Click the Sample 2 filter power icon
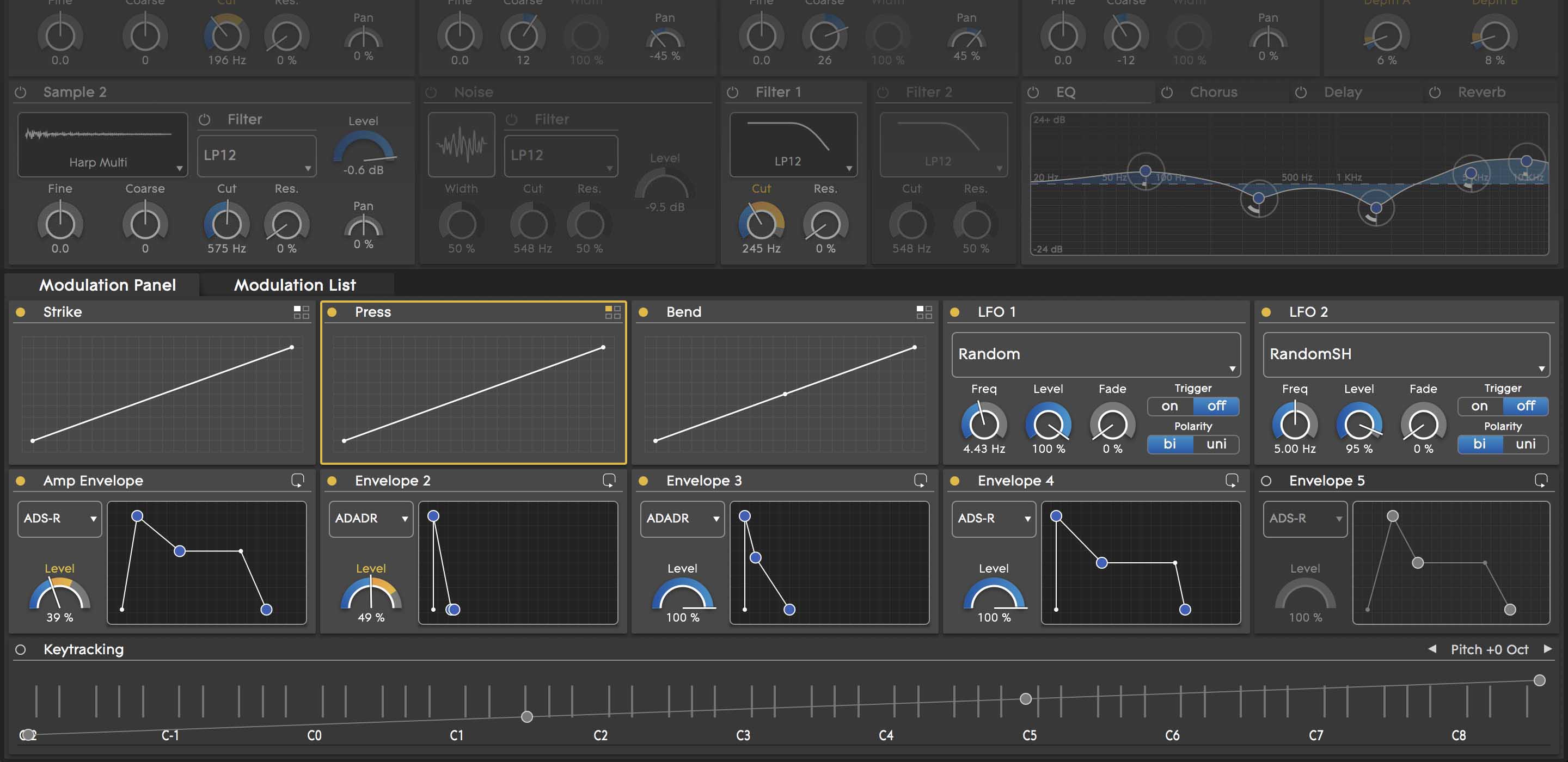This screenshot has height=762, width=1568. pos(205,120)
